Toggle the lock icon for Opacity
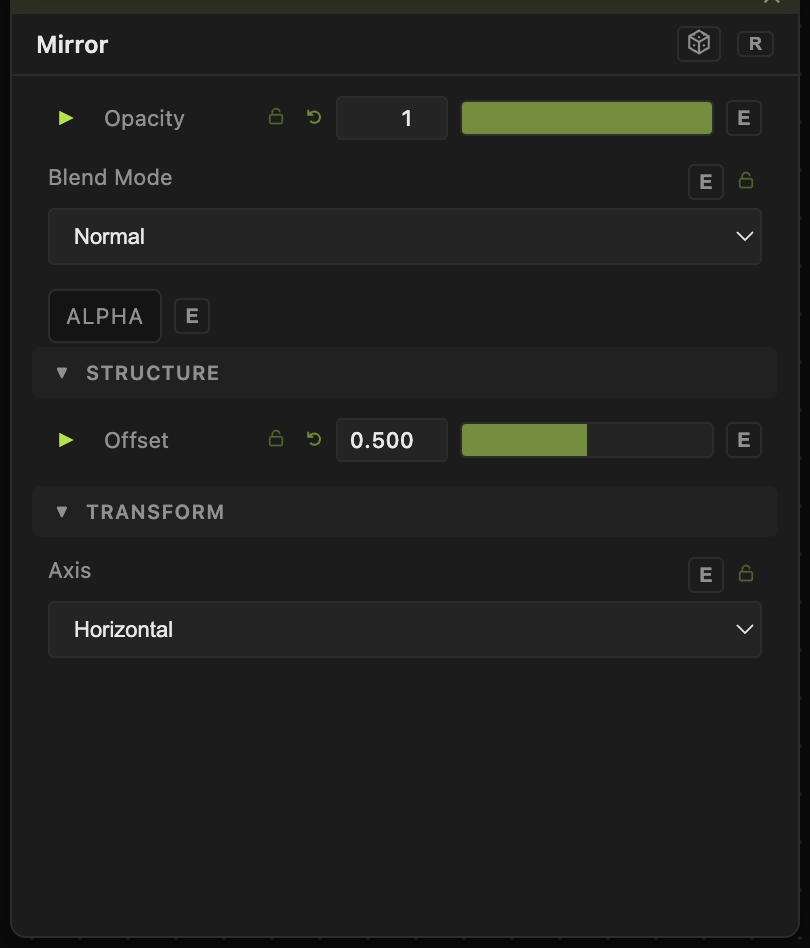This screenshot has height=948, width=810. click(x=276, y=116)
